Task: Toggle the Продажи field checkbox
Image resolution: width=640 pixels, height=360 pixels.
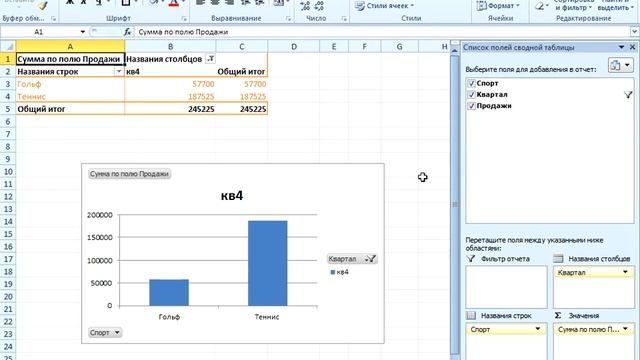Action: [471, 106]
